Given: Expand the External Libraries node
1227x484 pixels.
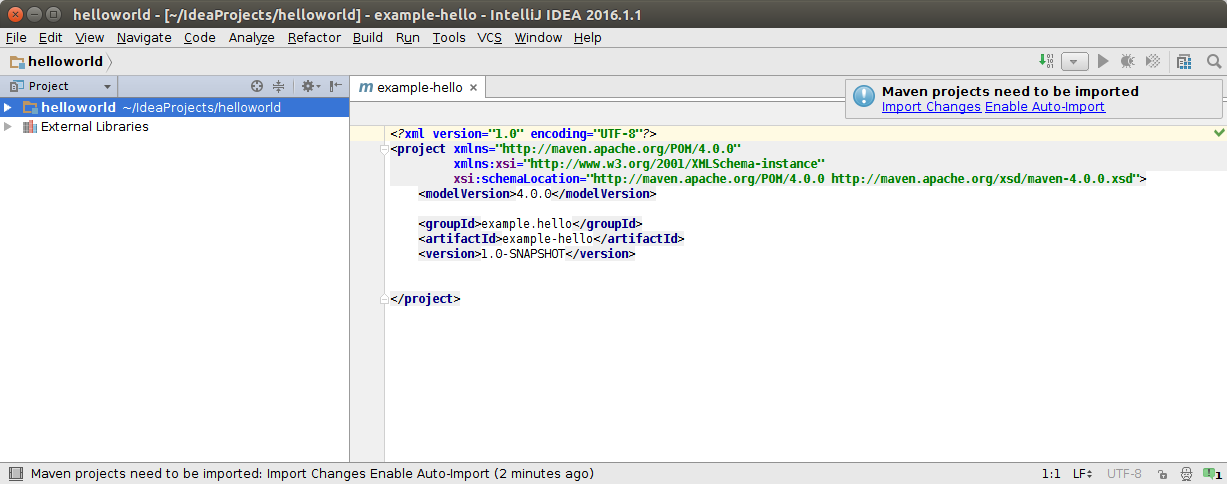Looking at the screenshot, I should tap(8, 127).
